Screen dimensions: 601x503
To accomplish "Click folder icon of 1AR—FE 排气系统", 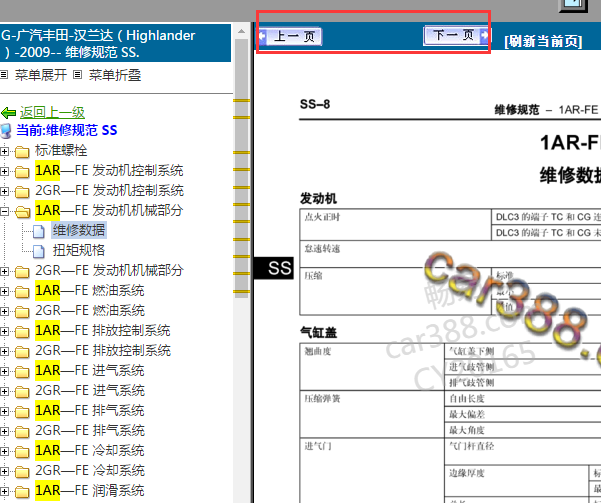I will [x=22, y=412].
